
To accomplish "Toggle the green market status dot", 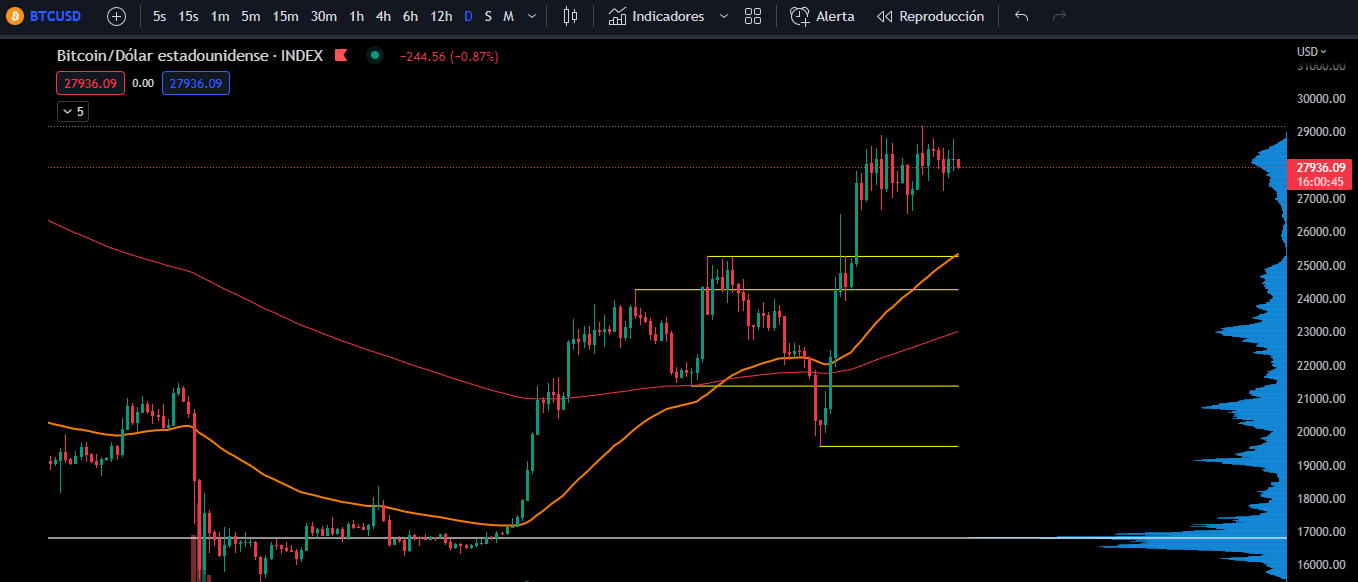I will point(374,56).
